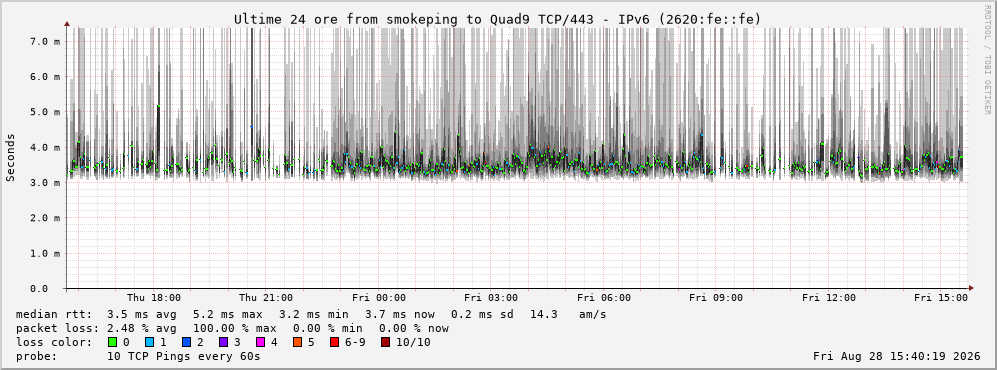The image size is (997, 370).
Task: Click the median rtt statistics line
Action: [311, 314]
